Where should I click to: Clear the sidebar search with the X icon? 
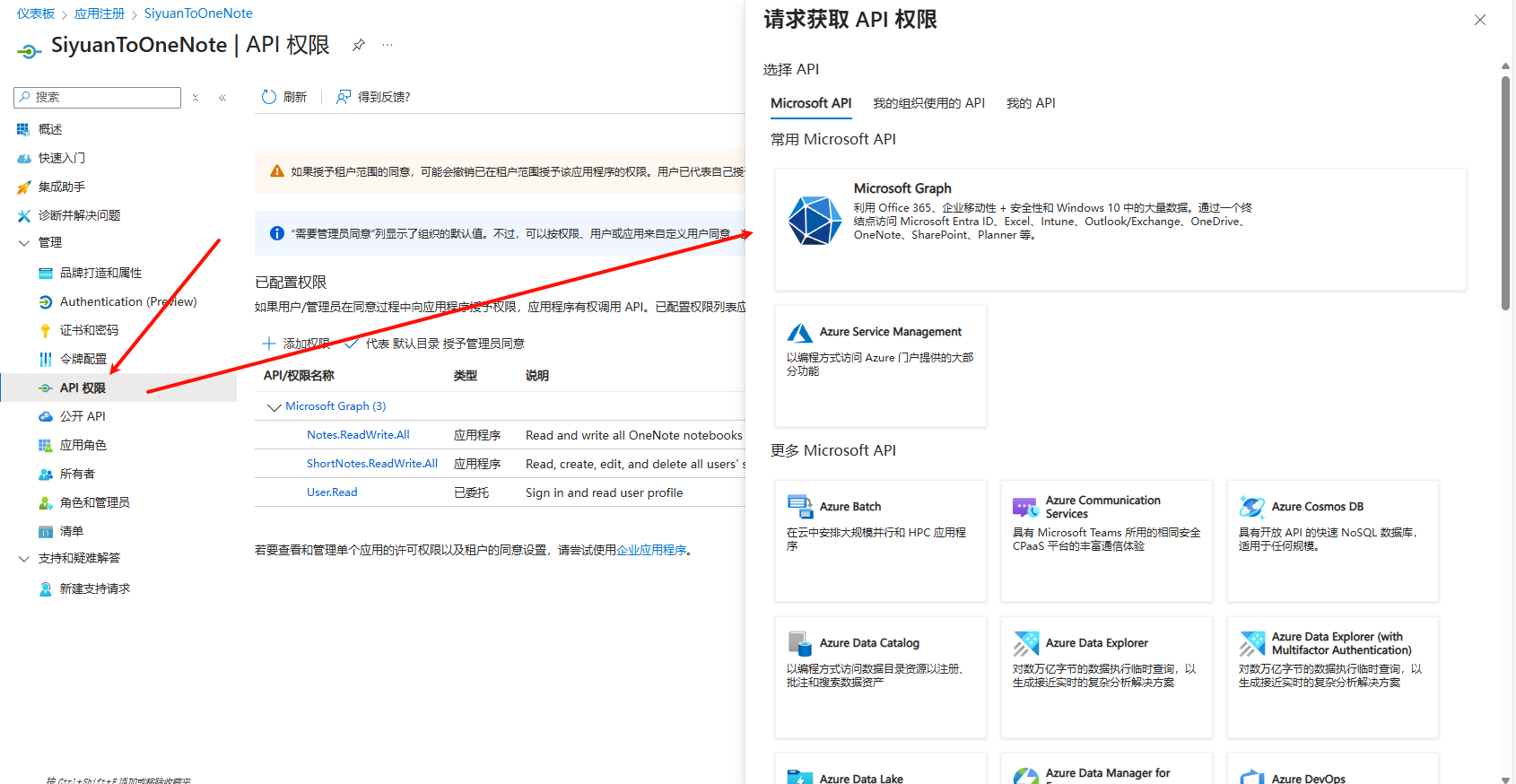196,98
